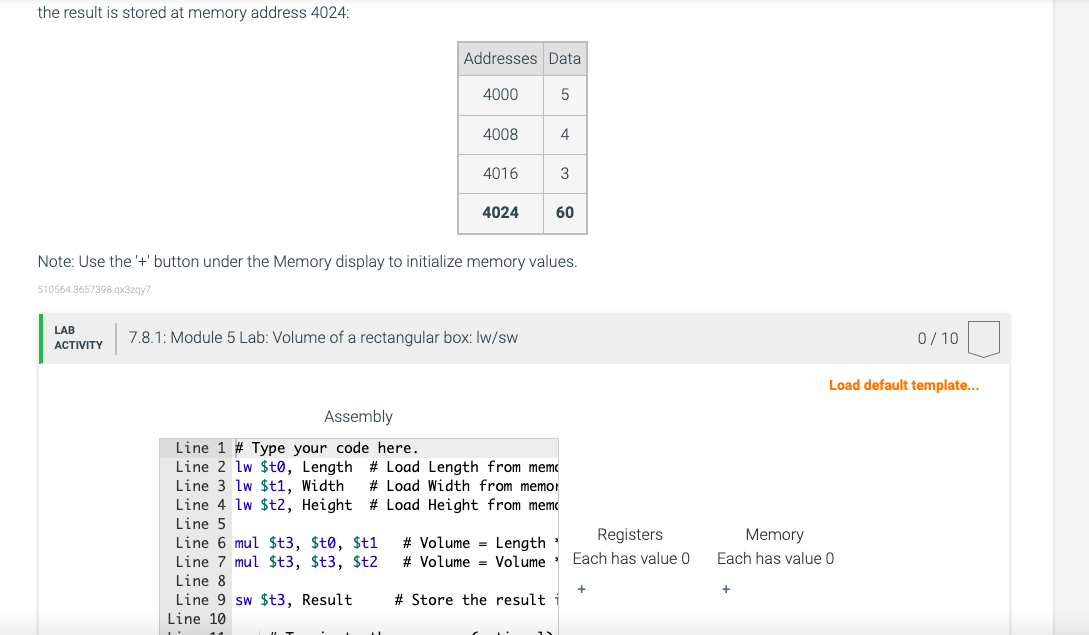Select the lw $t0, Length instruction on Line 2
Screen dimensions: 1089x635
tap(290, 467)
